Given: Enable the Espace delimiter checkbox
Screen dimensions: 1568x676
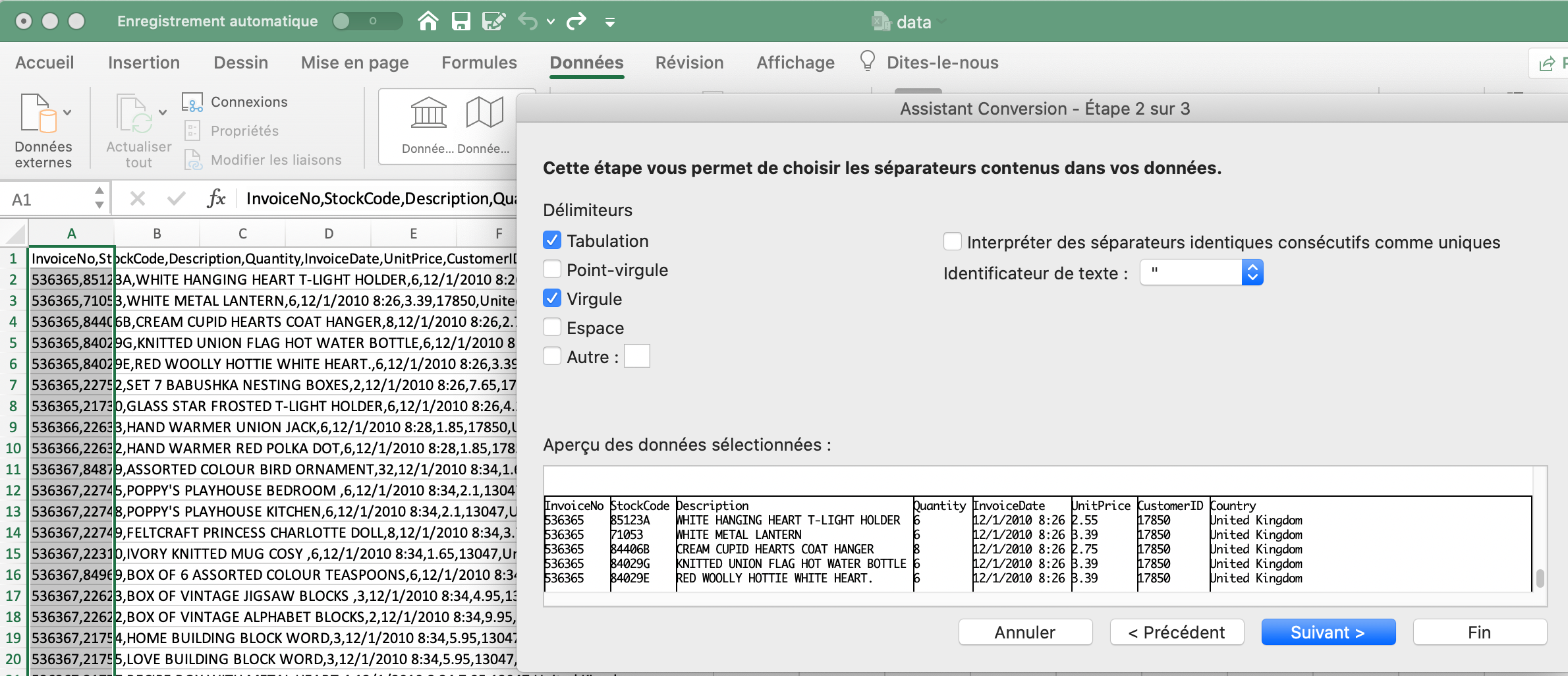Looking at the screenshot, I should tap(552, 327).
